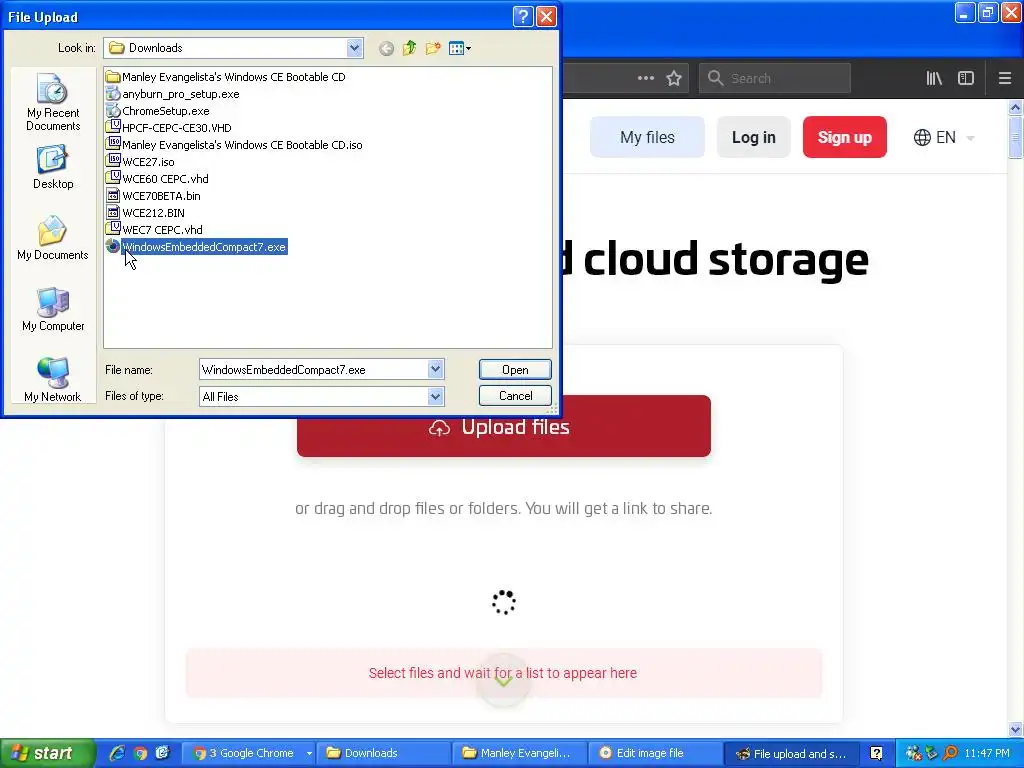Select My Computer in the places bar

click(53, 310)
